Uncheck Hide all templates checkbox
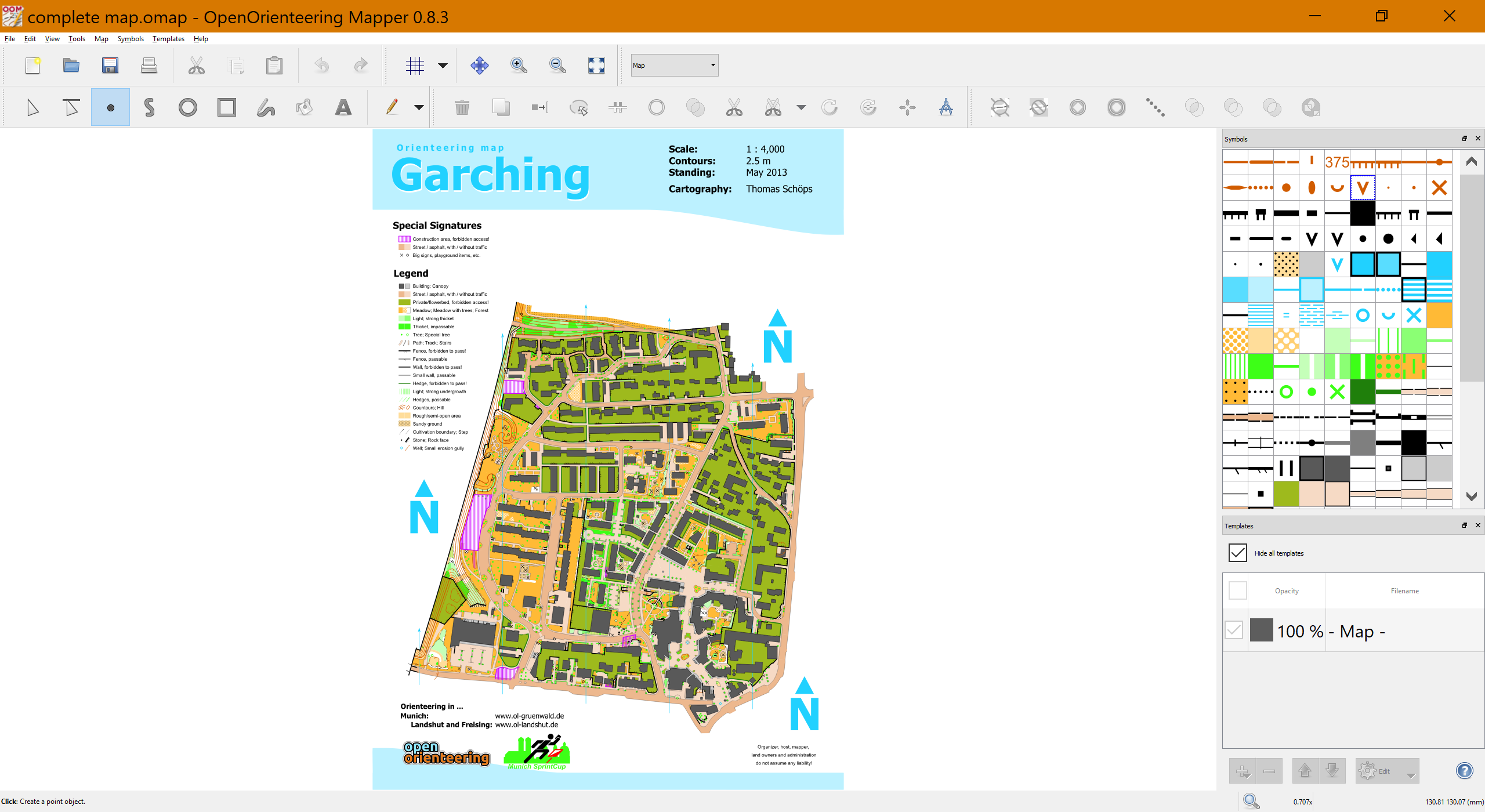 click(1237, 553)
